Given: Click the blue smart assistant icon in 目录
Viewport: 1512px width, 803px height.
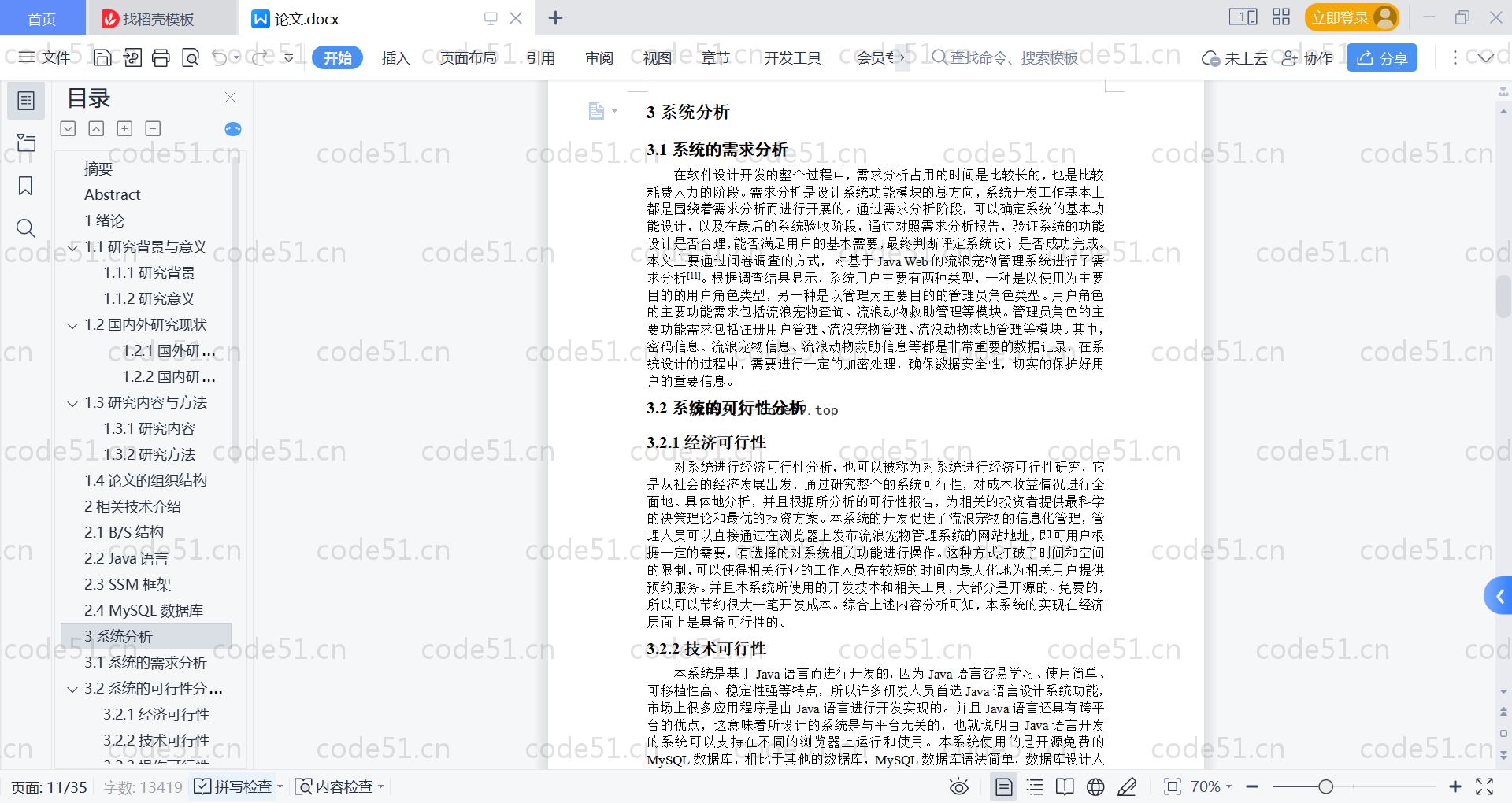Looking at the screenshot, I should click(233, 129).
